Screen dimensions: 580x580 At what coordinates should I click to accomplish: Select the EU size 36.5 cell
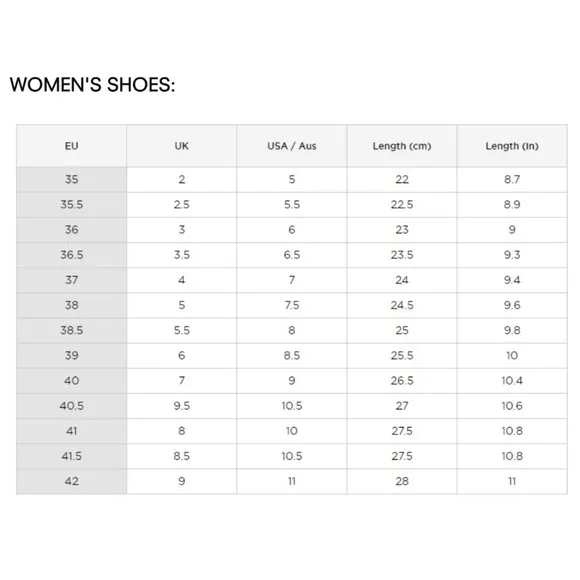tap(71, 255)
